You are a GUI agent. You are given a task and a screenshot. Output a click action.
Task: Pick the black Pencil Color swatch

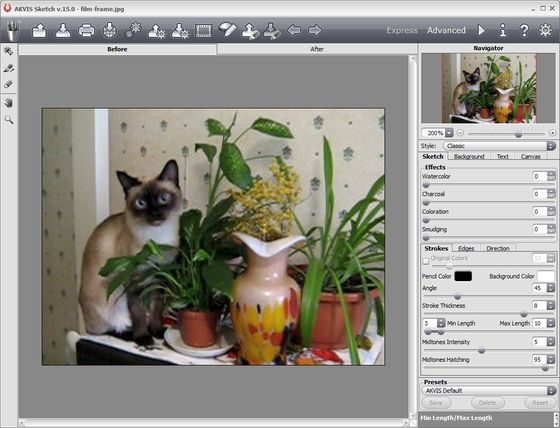point(463,276)
